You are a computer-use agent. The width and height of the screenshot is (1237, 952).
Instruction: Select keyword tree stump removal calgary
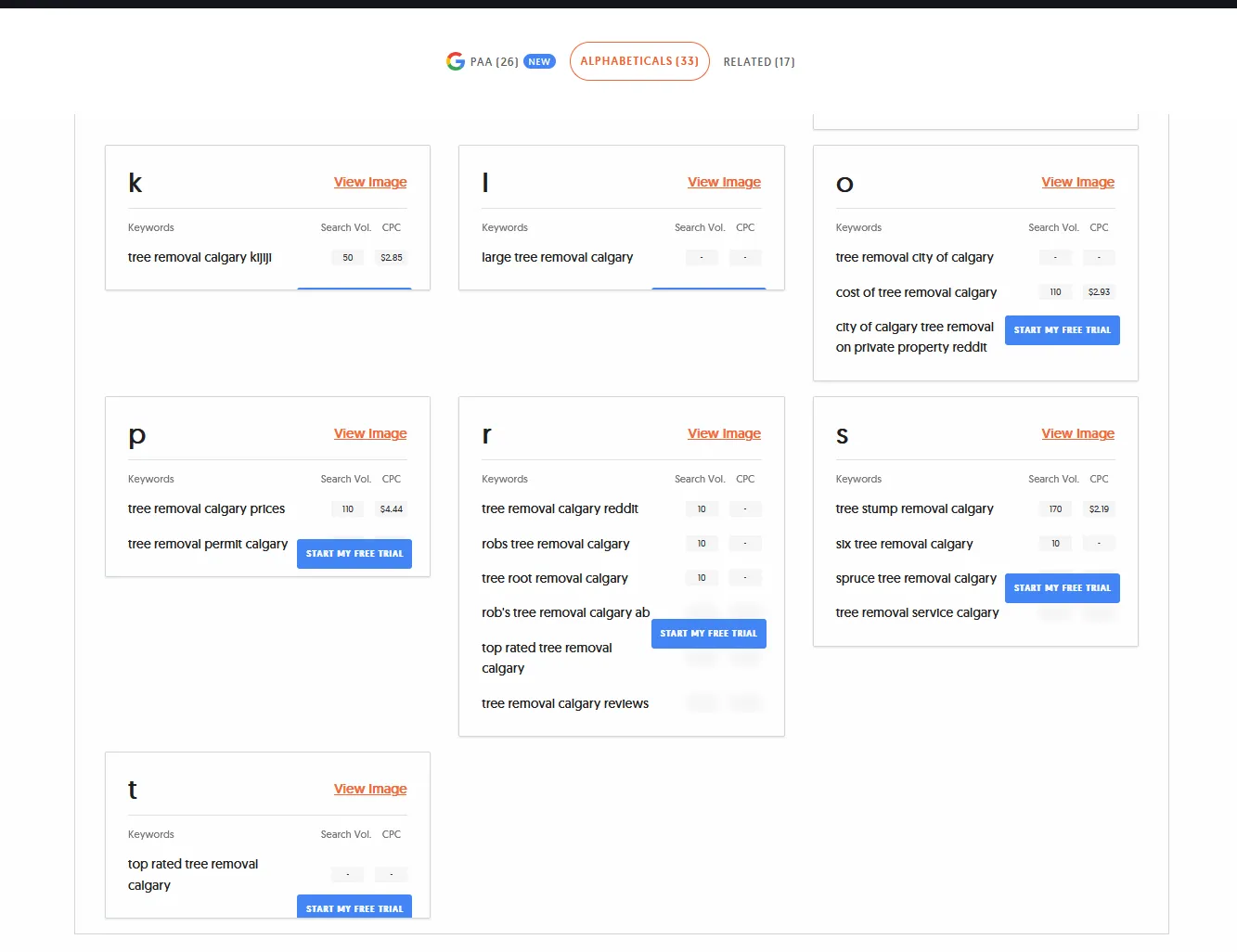(x=914, y=508)
